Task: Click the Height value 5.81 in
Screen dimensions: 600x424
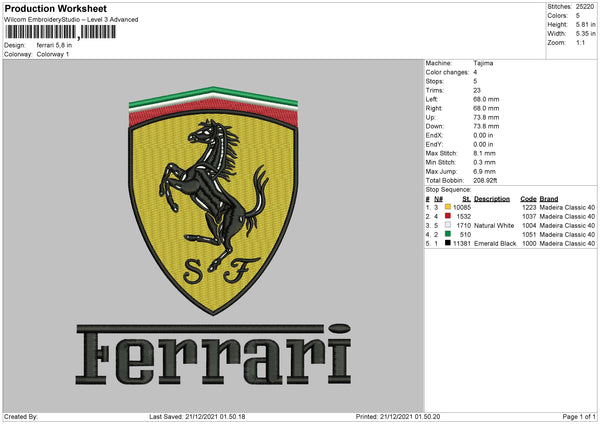Action: coord(585,24)
